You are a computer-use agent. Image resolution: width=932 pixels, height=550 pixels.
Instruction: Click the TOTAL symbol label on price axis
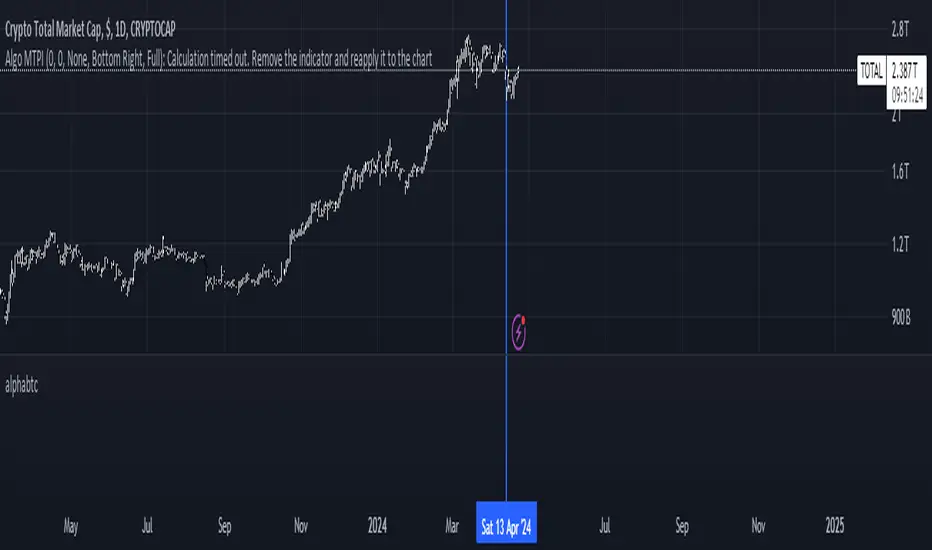[x=869, y=71]
